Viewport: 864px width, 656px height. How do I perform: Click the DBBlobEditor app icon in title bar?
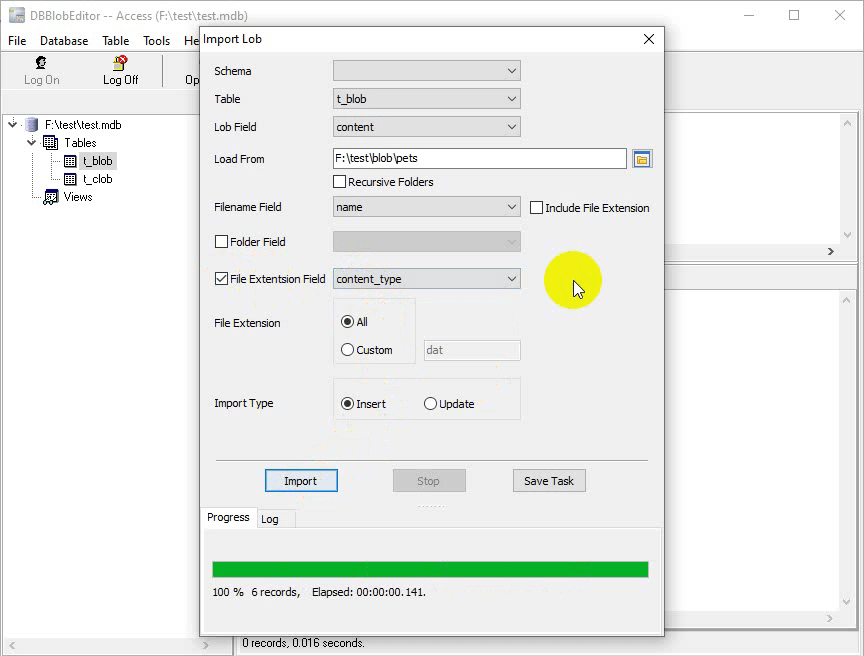point(17,15)
